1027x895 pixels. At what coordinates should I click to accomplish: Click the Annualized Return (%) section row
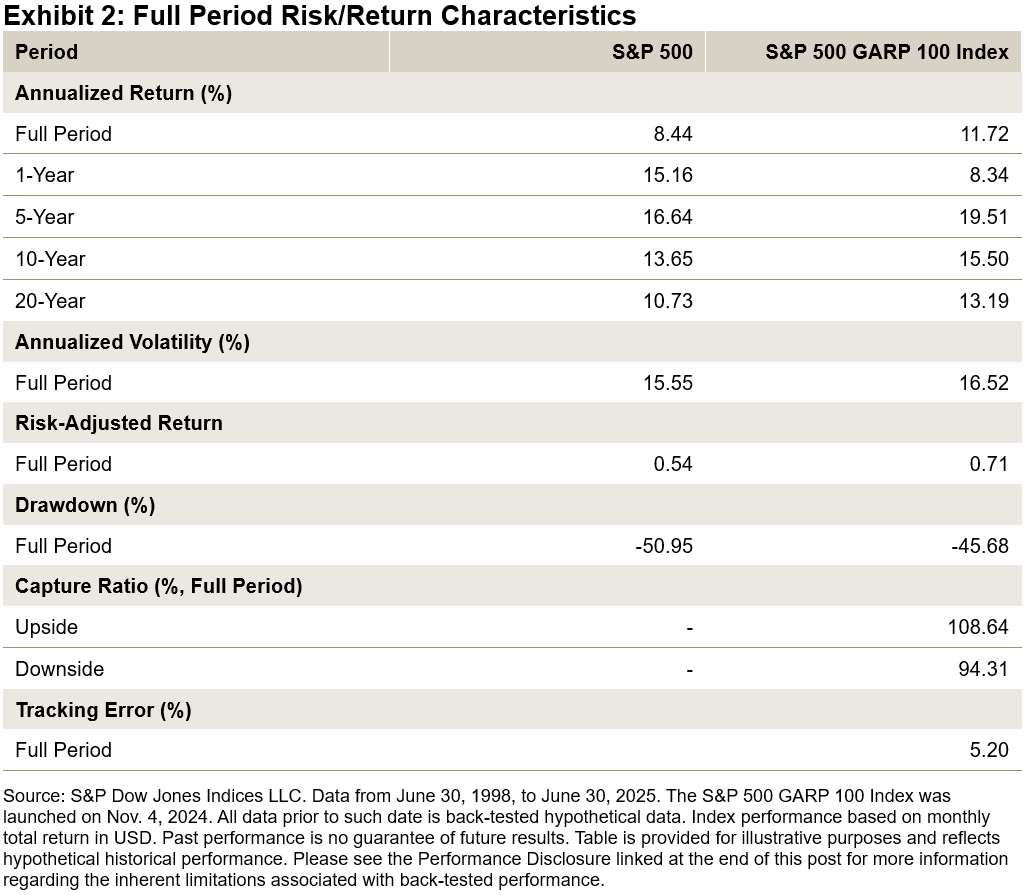tap(123, 93)
